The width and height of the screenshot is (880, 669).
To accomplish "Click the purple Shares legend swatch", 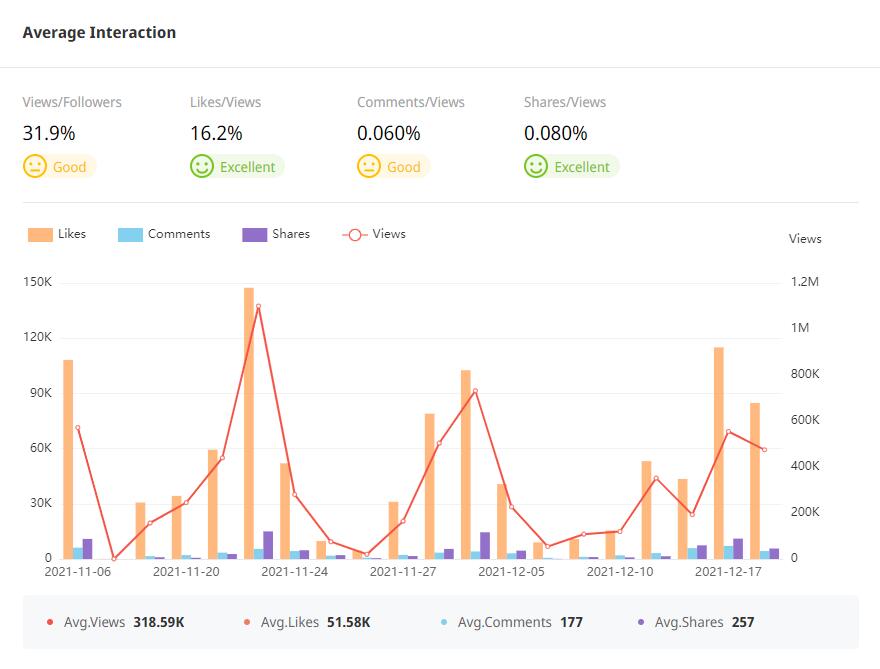I will click(x=255, y=235).
